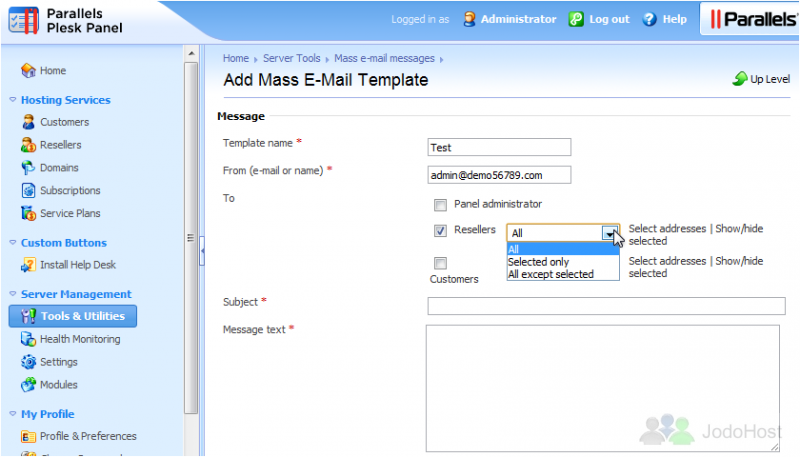Click the Help question mark icon

coord(649,19)
